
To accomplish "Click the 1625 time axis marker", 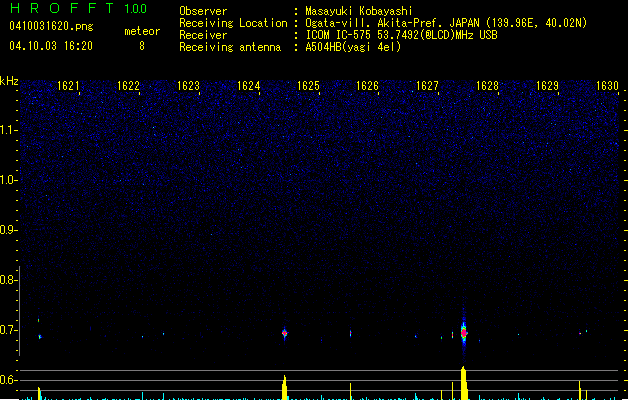I will 308,86.
